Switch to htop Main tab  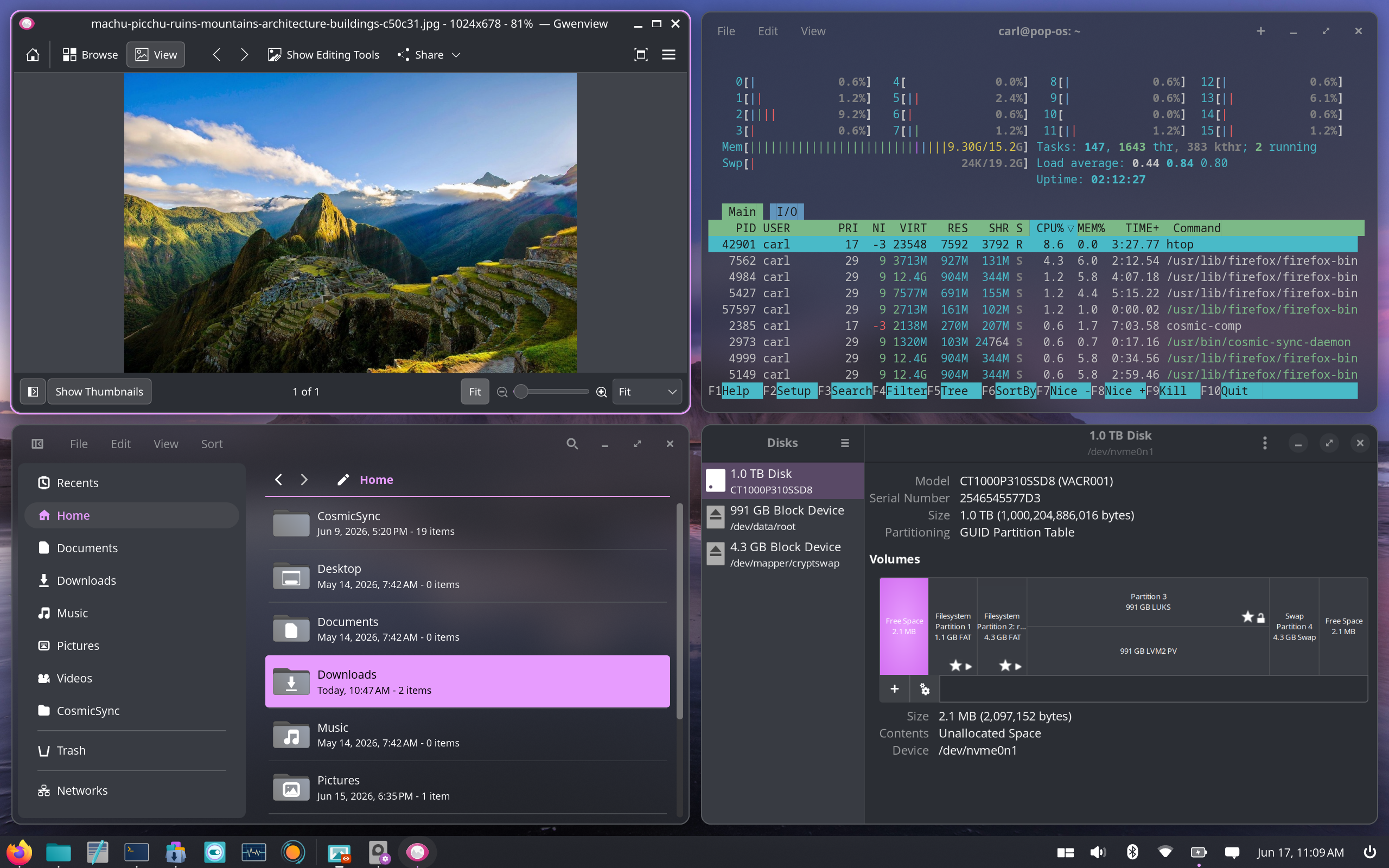tap(742, 212)
